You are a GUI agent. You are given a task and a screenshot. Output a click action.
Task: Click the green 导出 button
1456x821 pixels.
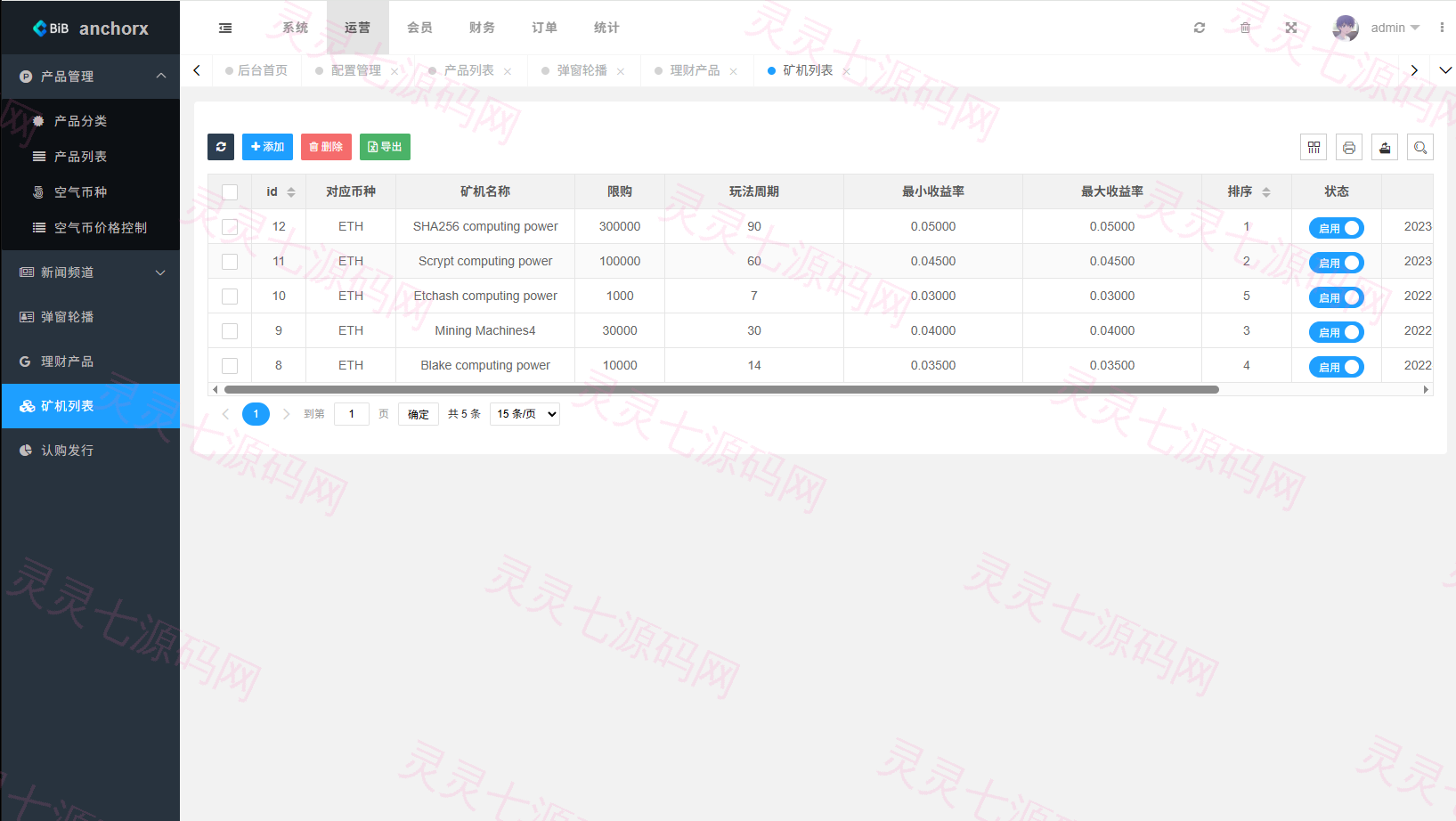[x=385, y=147]
